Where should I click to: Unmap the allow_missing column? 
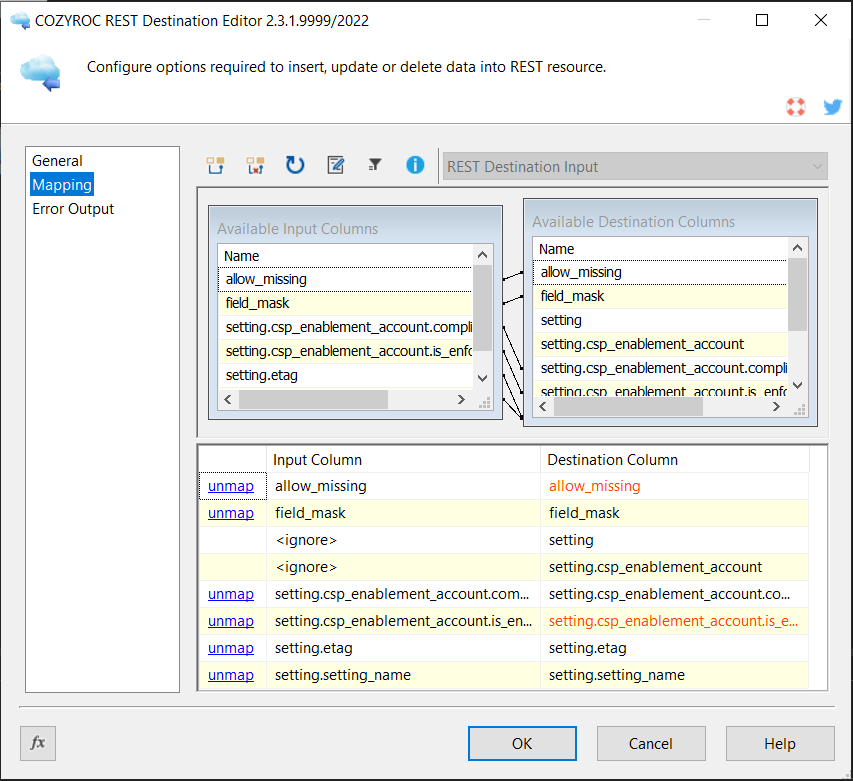[x=230, y=486]
